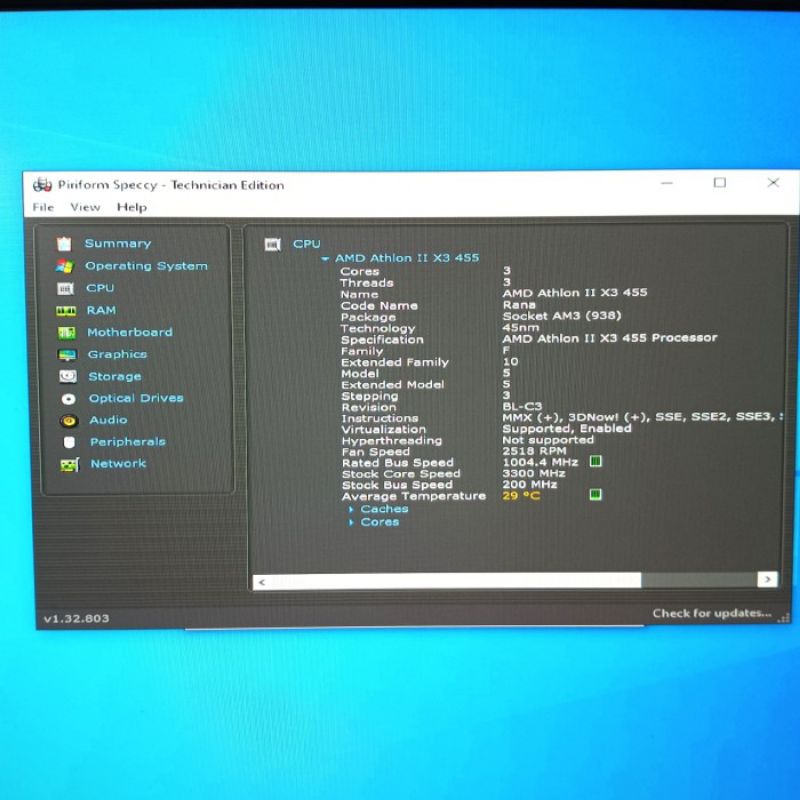The image size is (800, 800).
Task: Collapse the AMD Athlon II X3 455 node
Action: point(326,259)
